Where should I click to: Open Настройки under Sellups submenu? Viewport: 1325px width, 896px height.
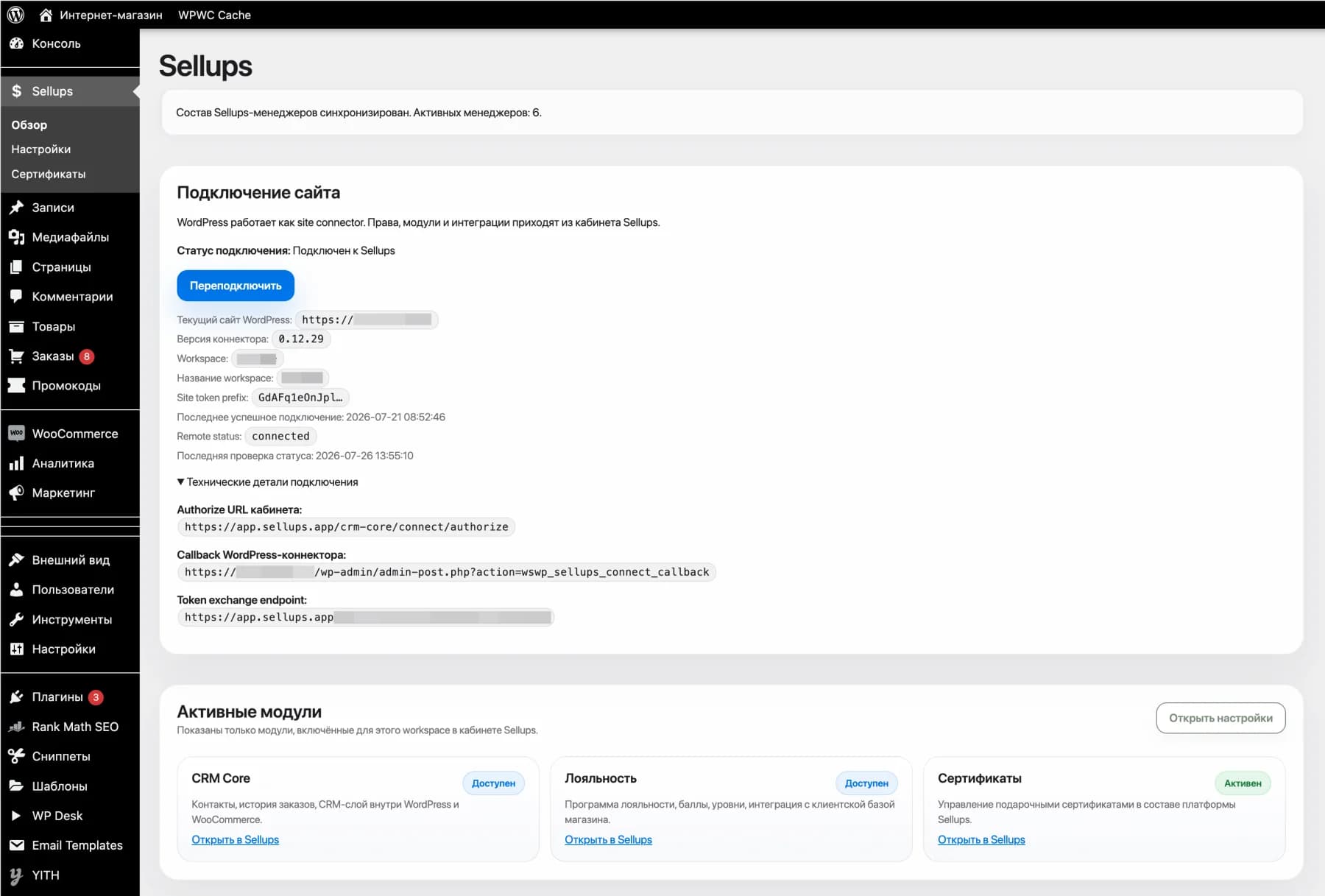[41, 149]
